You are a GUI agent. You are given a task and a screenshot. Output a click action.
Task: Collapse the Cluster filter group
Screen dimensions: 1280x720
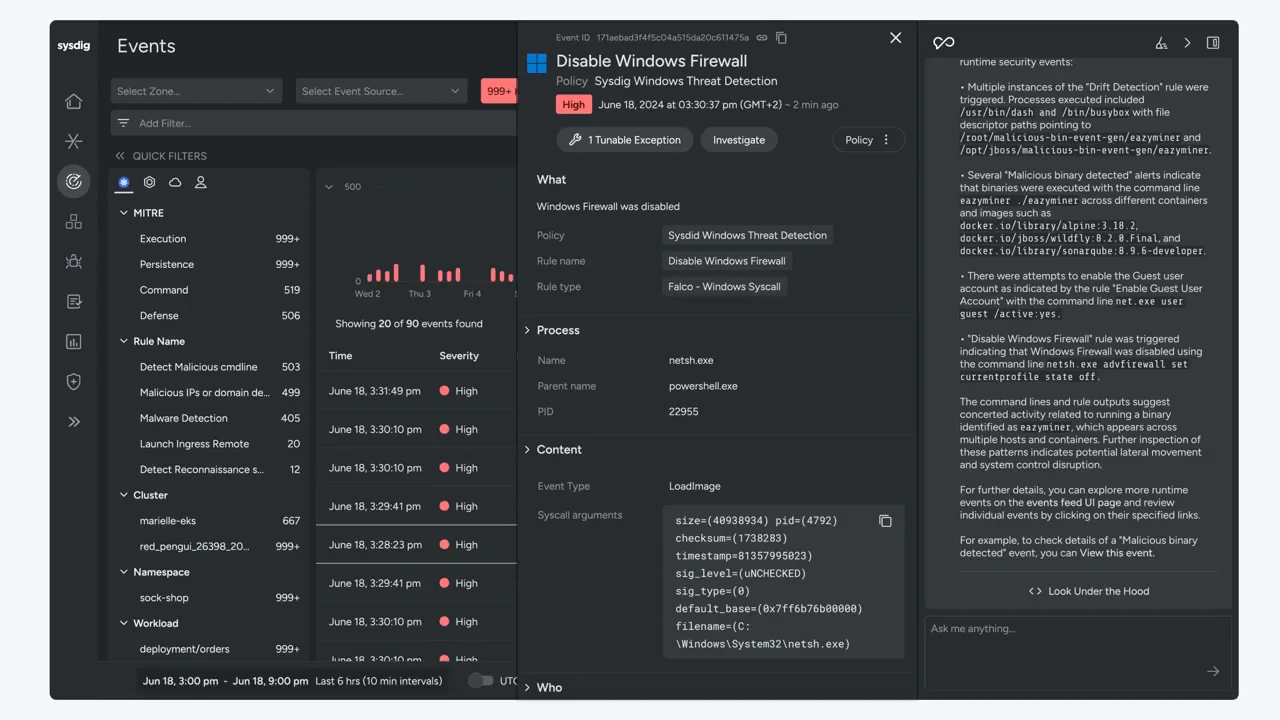tap(124, 495)
